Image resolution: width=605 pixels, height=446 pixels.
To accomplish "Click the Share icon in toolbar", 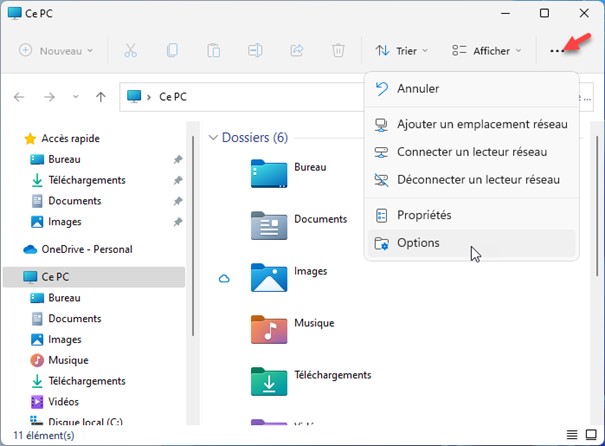I will (x=297, y=50).
